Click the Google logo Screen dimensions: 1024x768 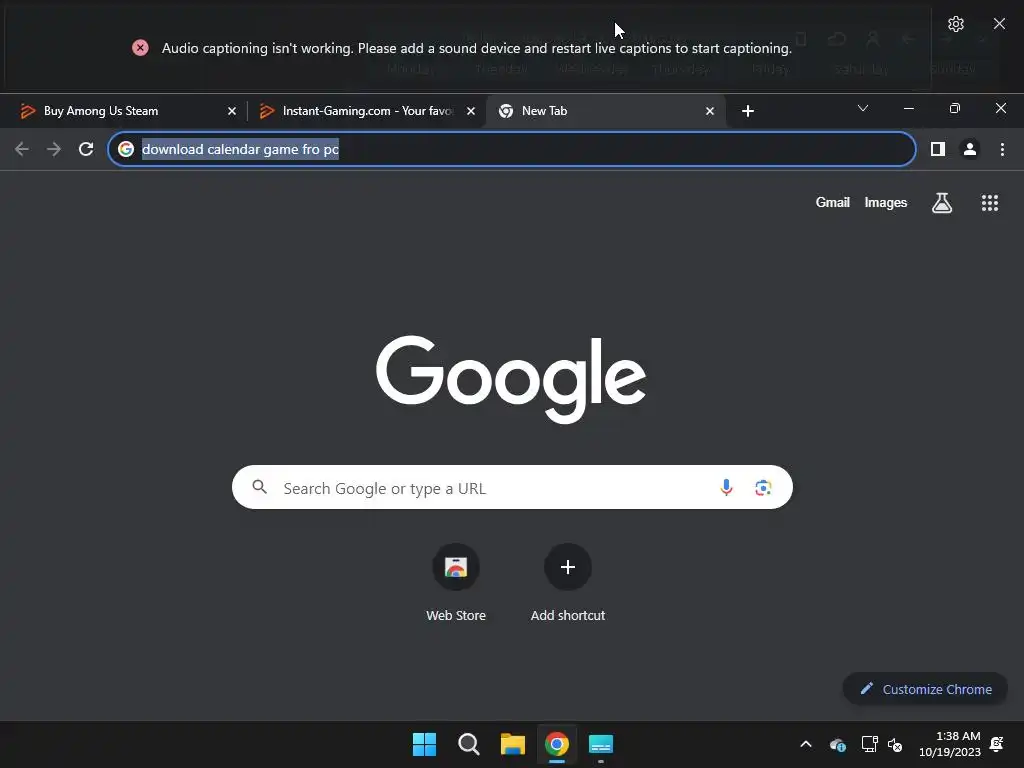tap(511, 379)
